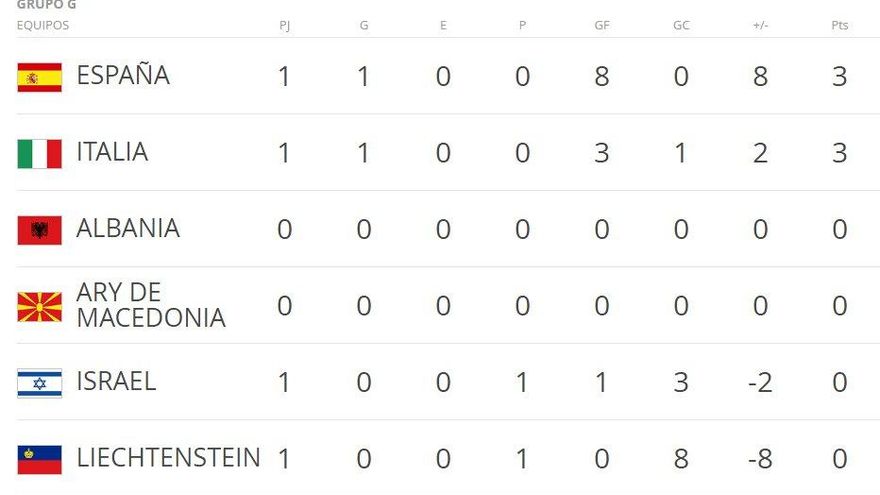
Task: Open the ISRAEL team link
Action: tap(116, 381)
